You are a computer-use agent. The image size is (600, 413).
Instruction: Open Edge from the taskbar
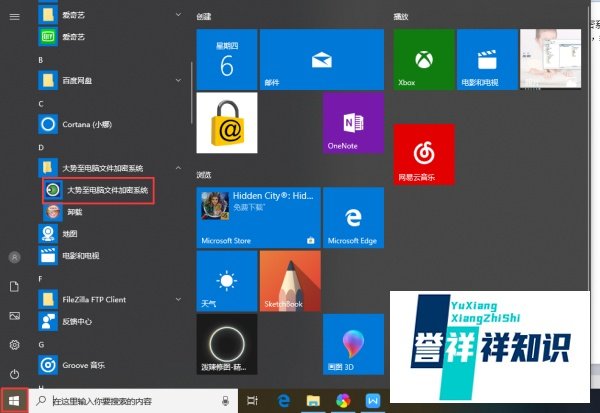(284, 401)
